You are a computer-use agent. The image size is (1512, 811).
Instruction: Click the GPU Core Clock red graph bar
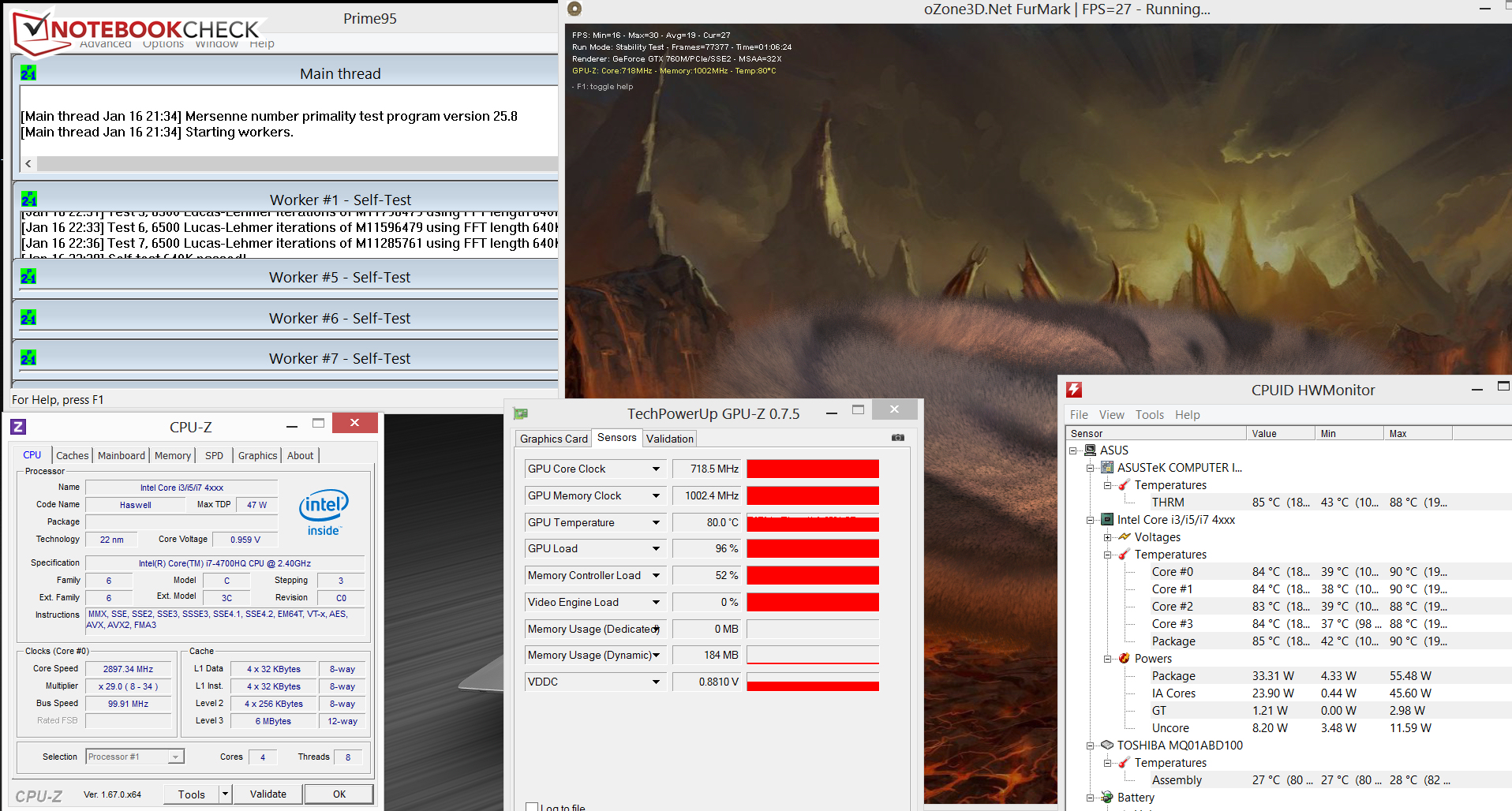813,469
